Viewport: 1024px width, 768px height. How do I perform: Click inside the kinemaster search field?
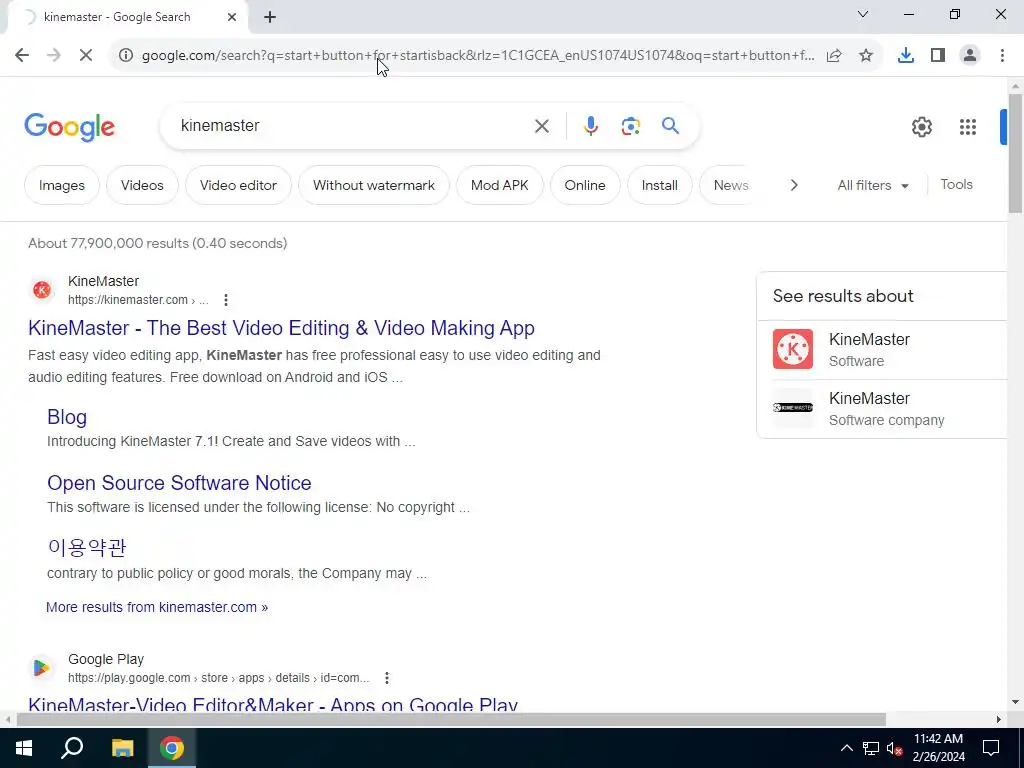(353, 125)
